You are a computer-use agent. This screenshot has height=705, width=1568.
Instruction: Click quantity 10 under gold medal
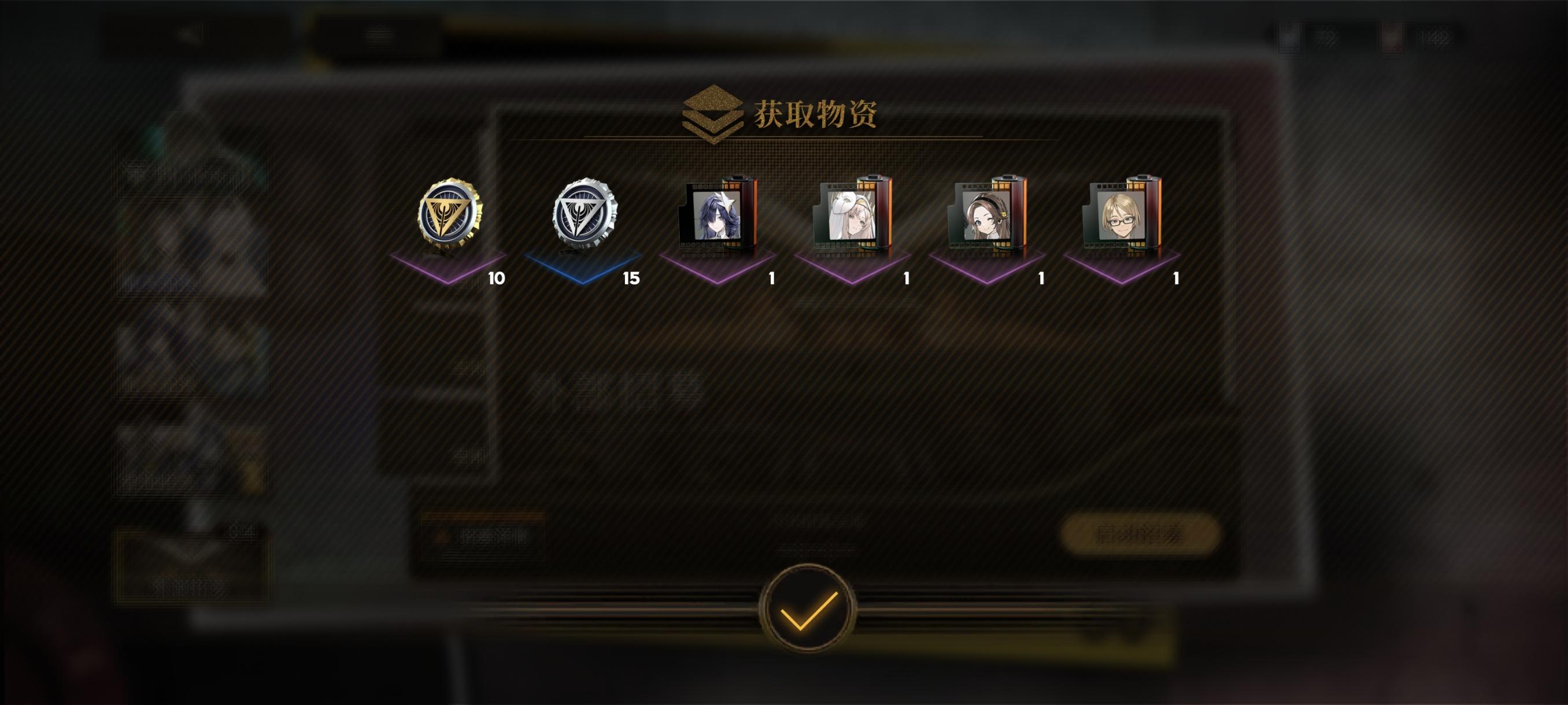pos(496,279)
